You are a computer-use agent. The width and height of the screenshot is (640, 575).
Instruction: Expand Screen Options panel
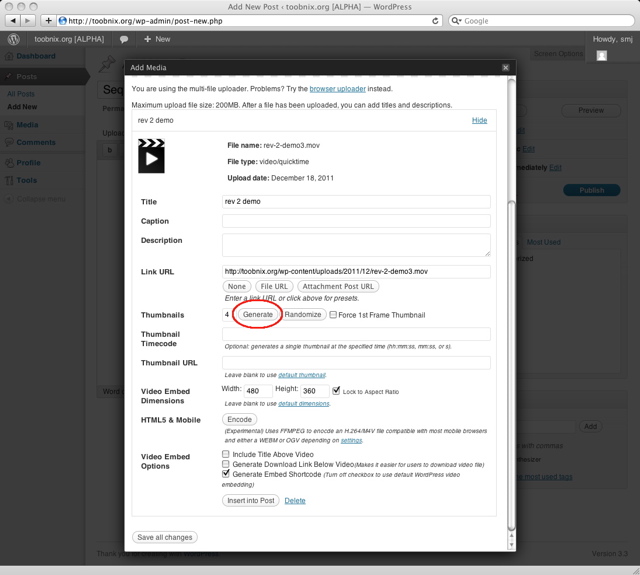(558, 53)
